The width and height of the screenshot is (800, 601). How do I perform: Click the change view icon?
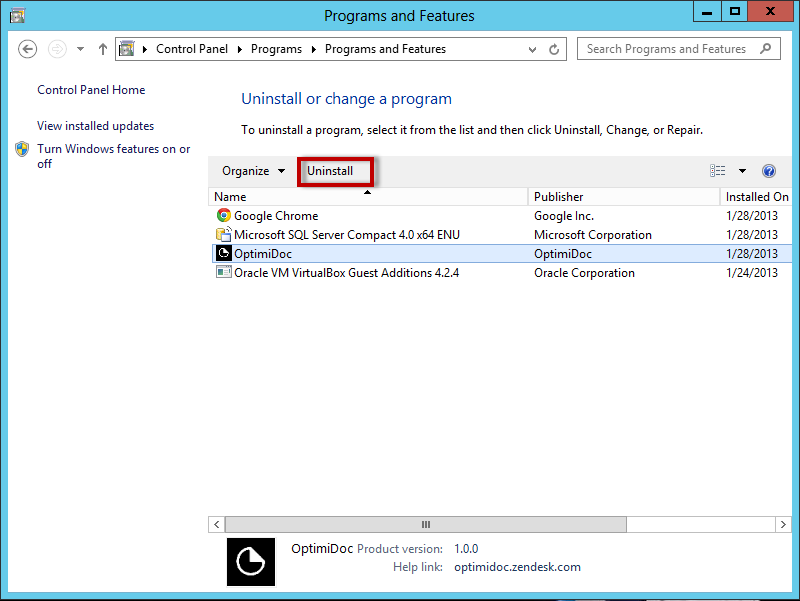tap(717, 171)
